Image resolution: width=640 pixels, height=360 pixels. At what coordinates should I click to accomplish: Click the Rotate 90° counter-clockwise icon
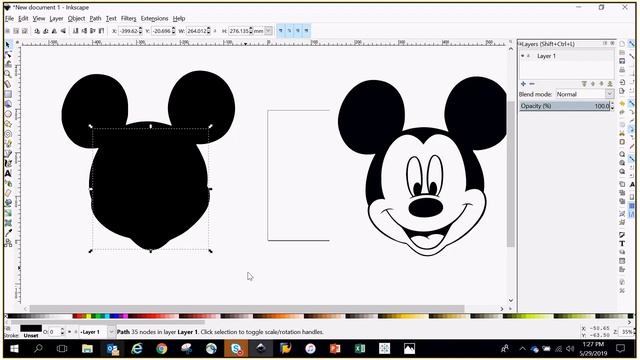pos(37,31)
